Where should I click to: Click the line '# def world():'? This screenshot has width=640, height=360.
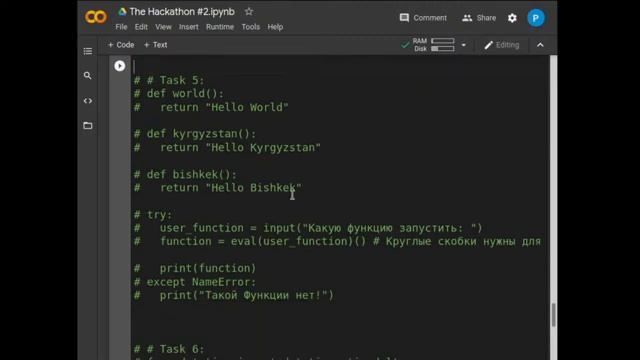click(x=179, y=94)
